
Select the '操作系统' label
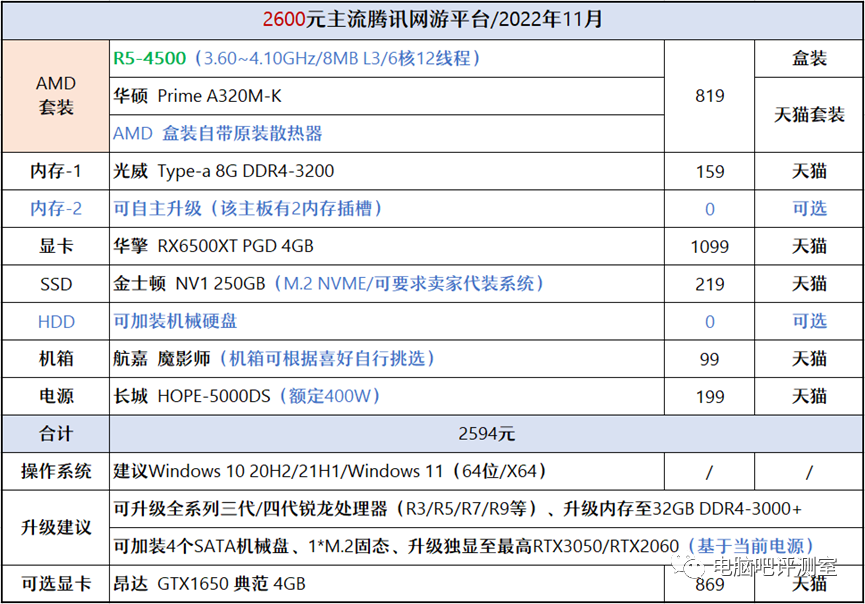click(56, 471)
